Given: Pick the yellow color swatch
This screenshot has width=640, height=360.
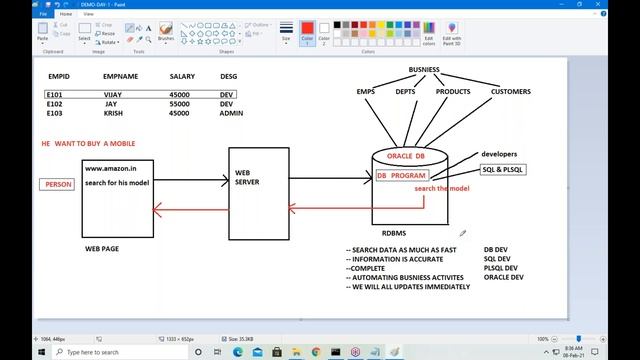Looking at the screenshot, I should click(381, 25).
